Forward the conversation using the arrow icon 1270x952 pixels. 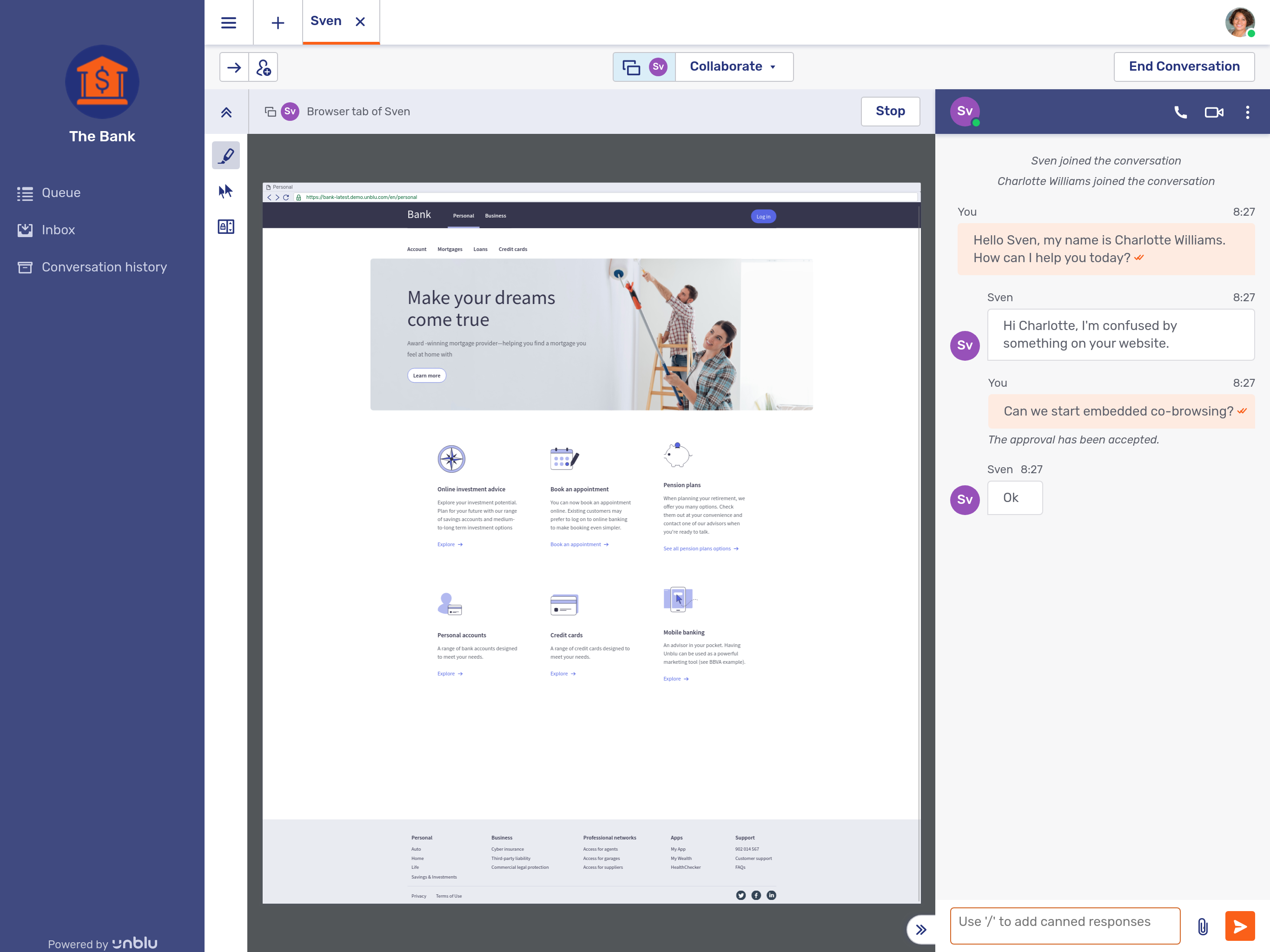click(234, 66)
